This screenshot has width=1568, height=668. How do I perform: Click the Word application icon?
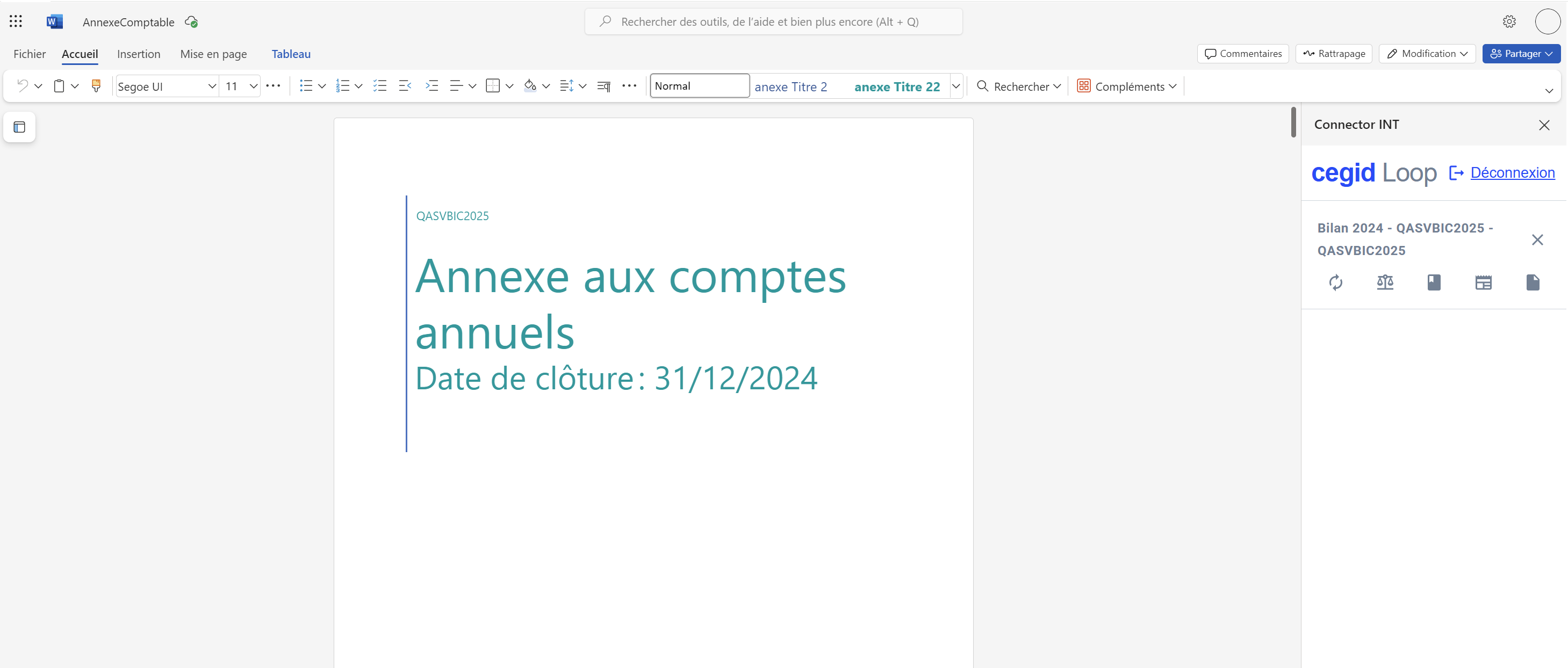point(54,22)
